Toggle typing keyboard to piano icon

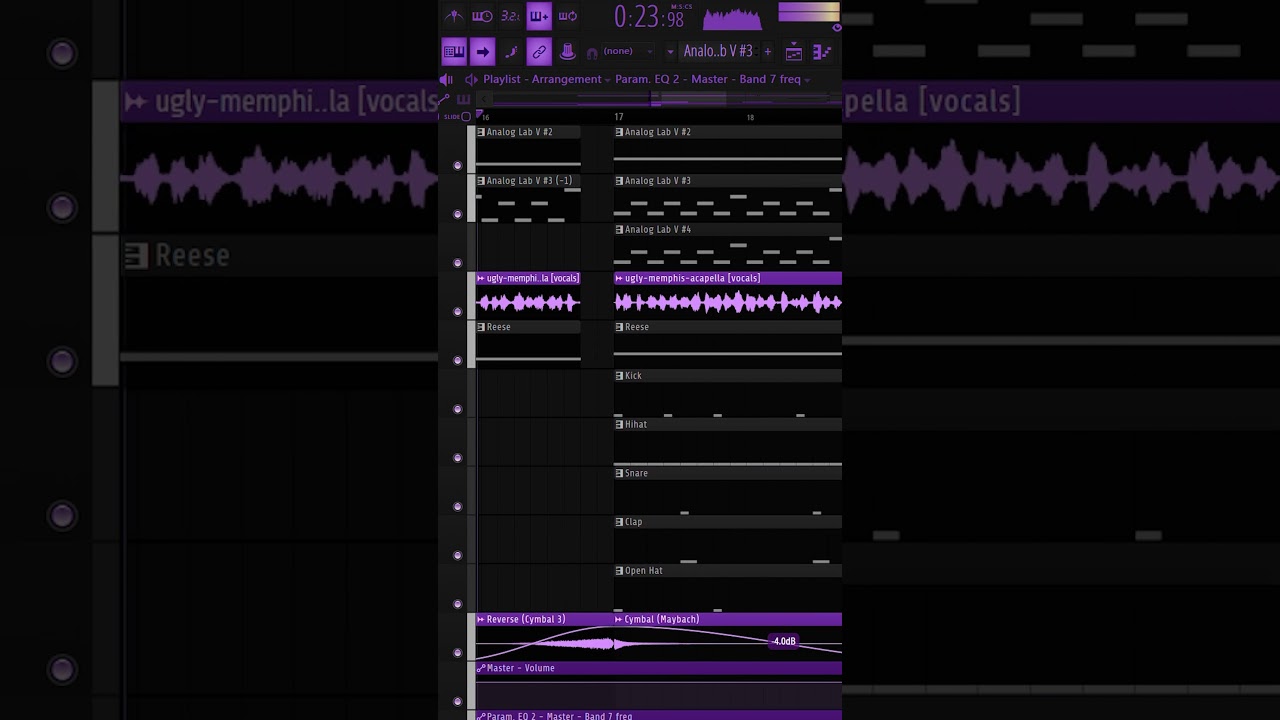pyautogui.click(x=454, y=52)
